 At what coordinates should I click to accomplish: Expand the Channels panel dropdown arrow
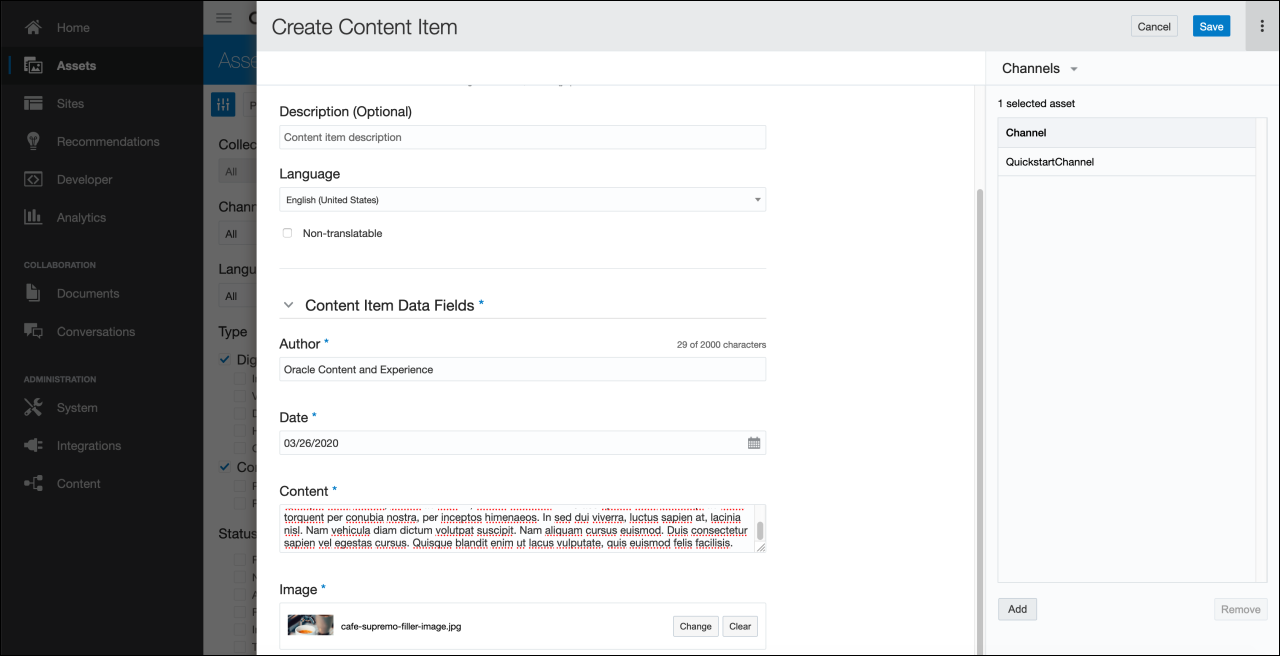pos(1074,69)
